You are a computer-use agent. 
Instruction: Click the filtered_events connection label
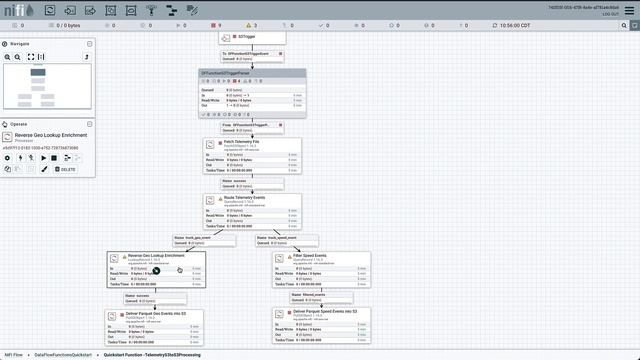[x=321, y=297]
